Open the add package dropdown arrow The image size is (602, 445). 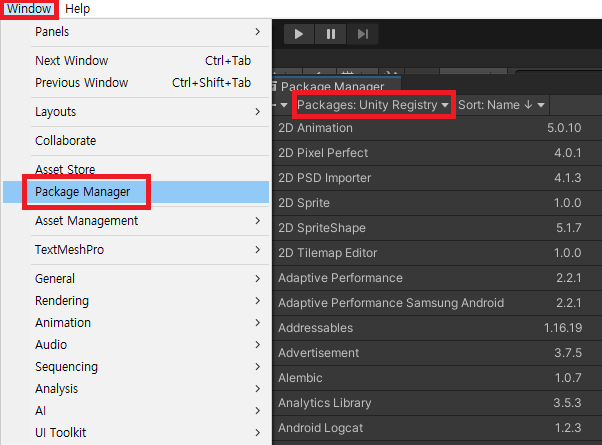284,105
